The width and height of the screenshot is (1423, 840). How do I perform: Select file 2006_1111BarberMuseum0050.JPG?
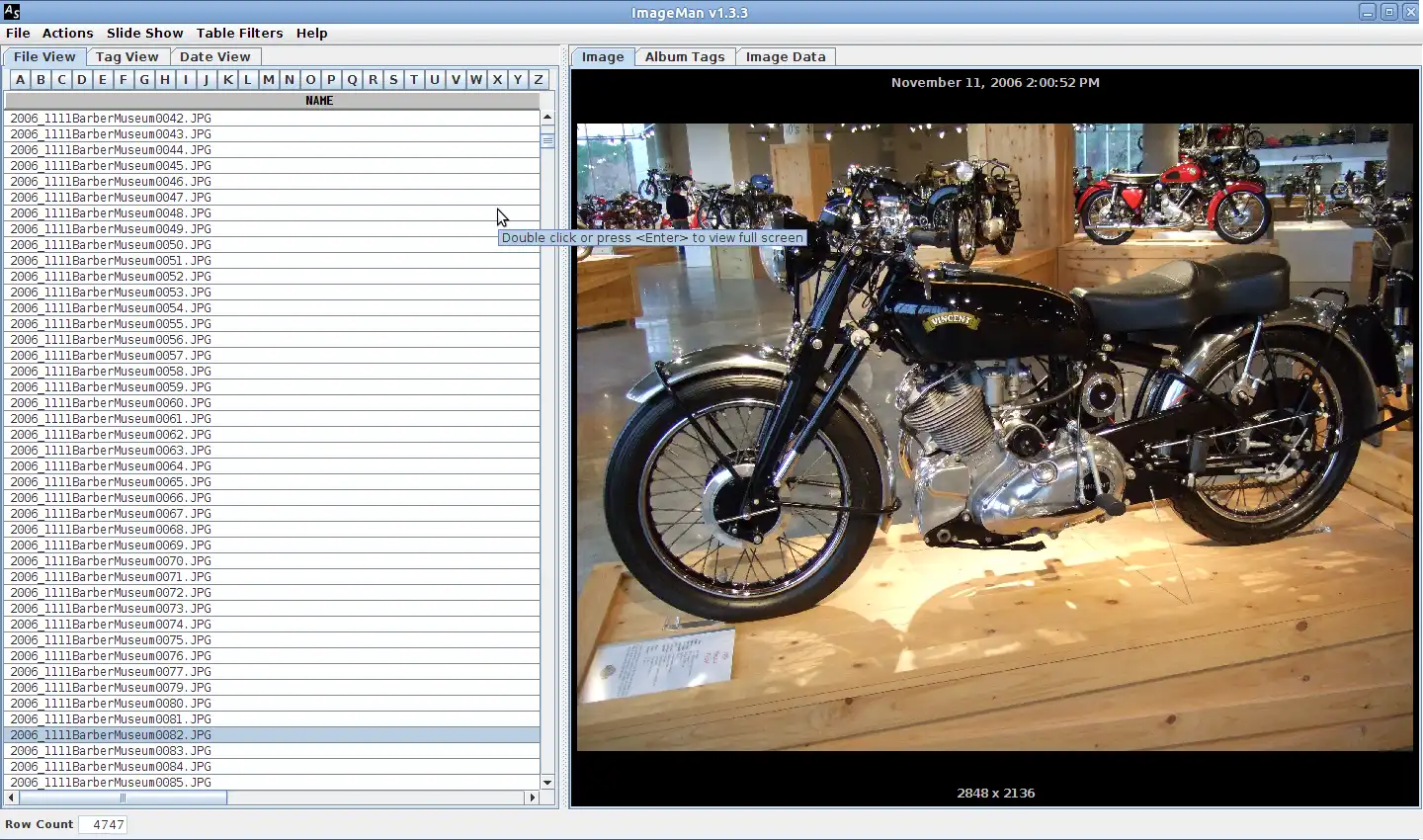click(x=111, y=244)
